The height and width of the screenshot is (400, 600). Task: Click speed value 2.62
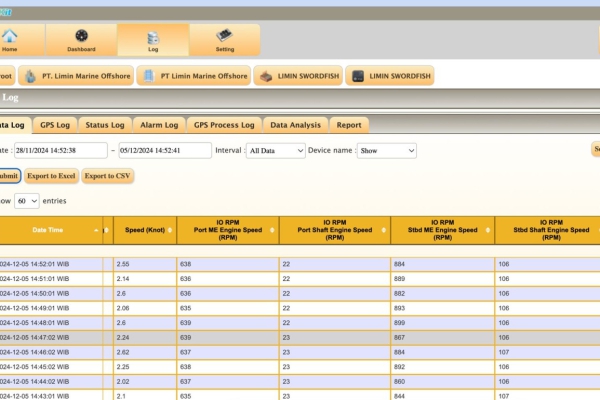[123, 352]
